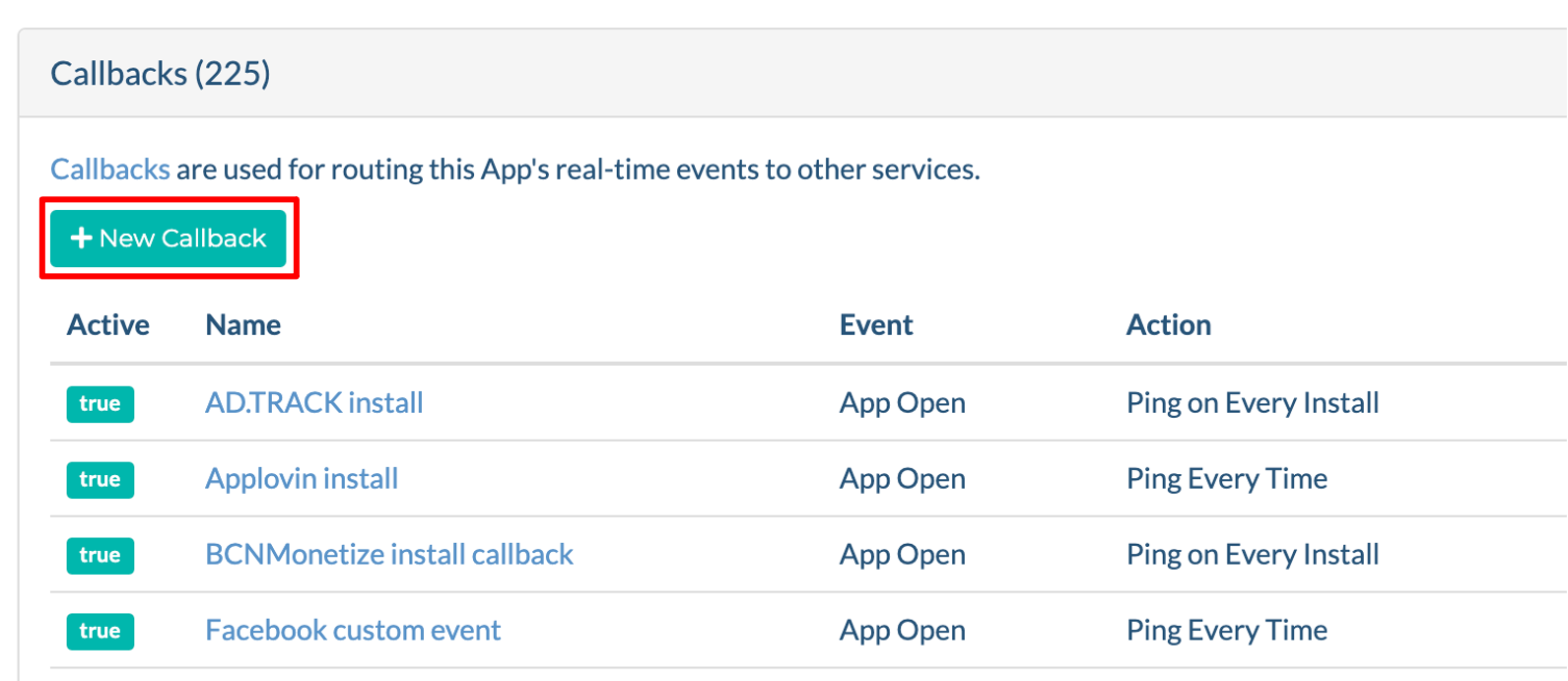Click App Open in the Facebook custom event row
This screenshot has width=1568, height=681.
click(903, 631)
